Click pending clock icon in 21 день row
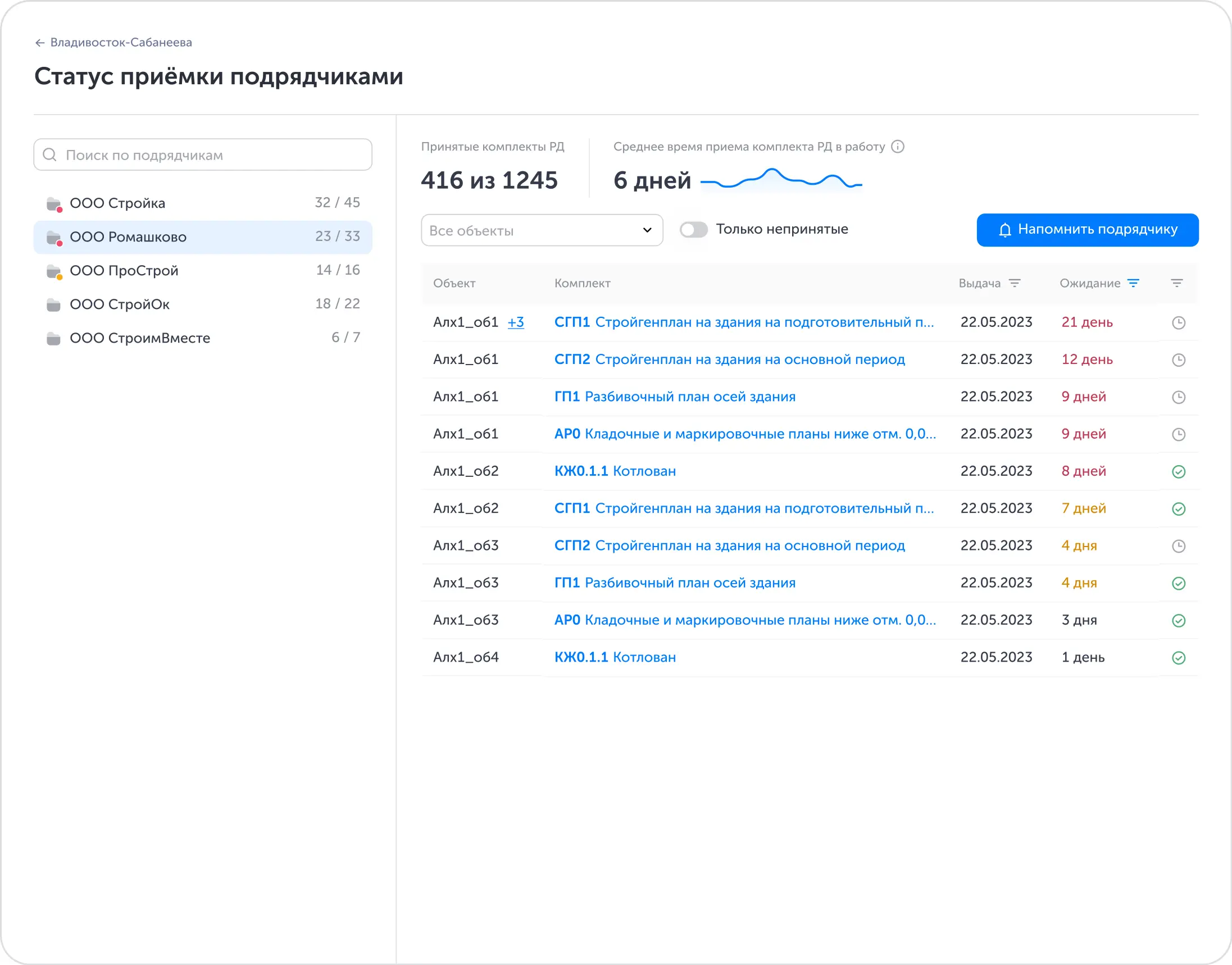Image resolution: width=1232 pixels, height=965 pixels. point(1178,322)
